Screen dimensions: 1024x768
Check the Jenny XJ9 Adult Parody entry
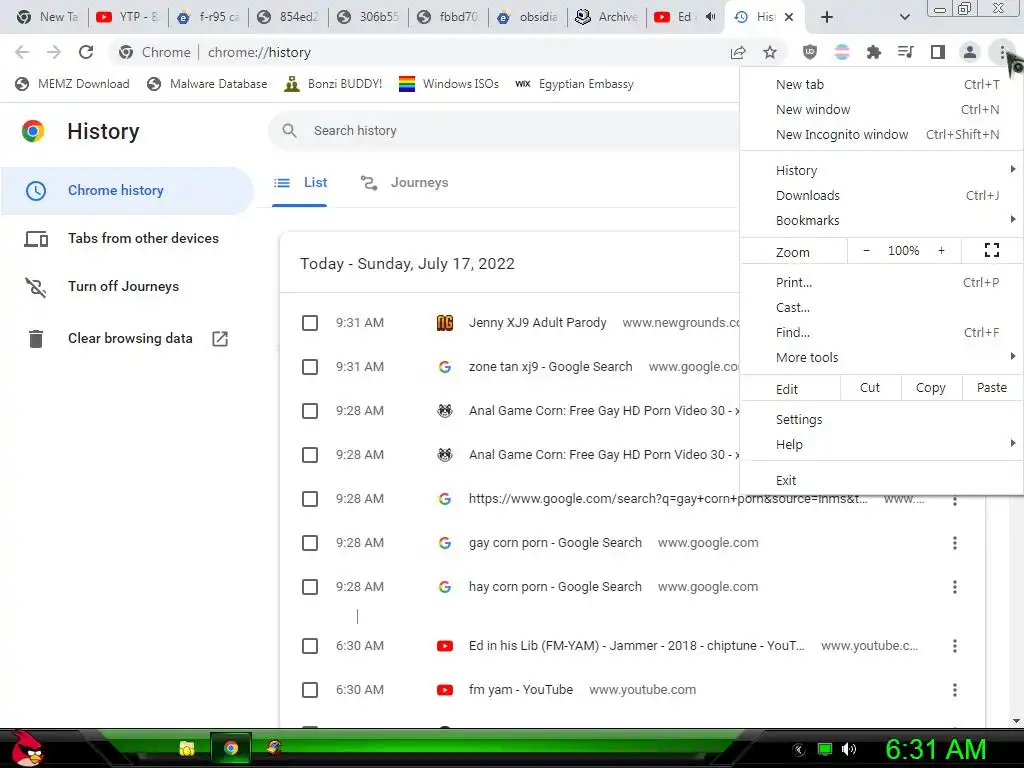(310, 323)
